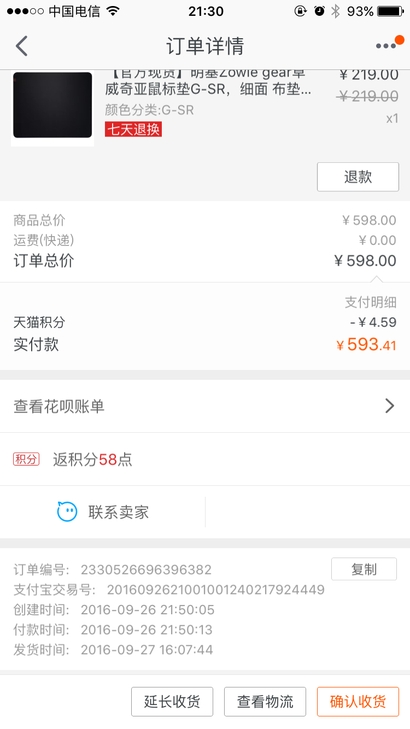The image size is (410, 729).
Task: Tap the 积分 points badge icon
Action: [26, 459]
